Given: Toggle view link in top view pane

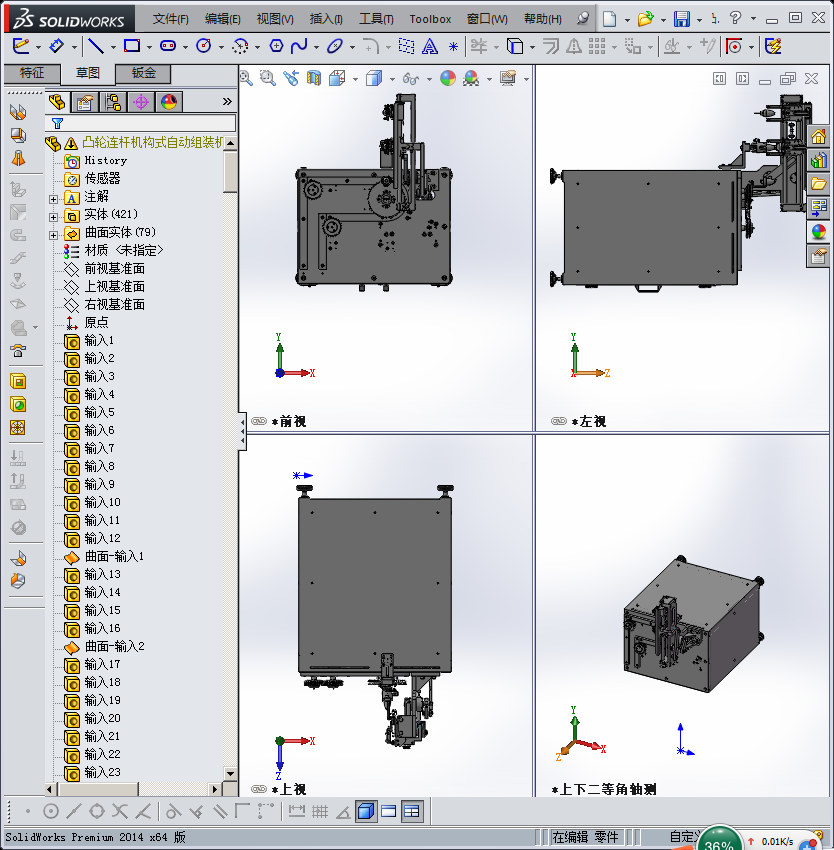Looking at the screenshot, I should coord(259,789).
